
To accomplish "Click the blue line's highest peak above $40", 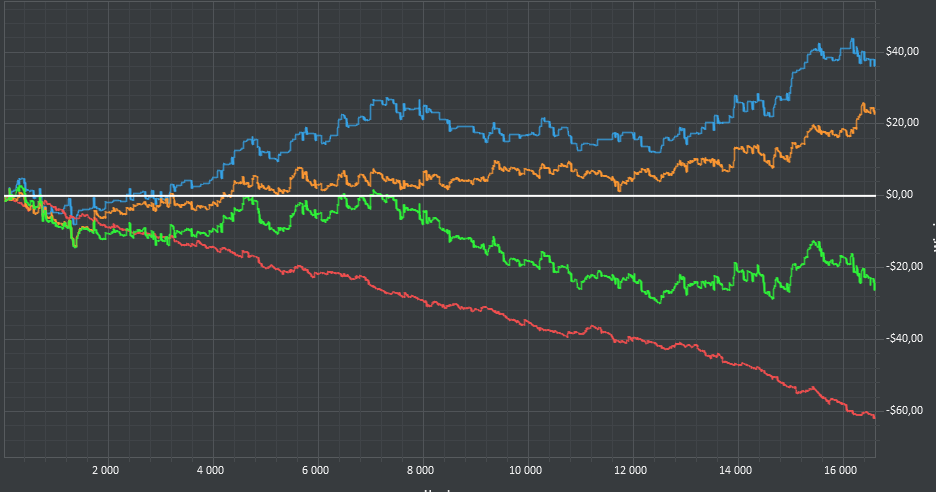I will coord(852,39).
